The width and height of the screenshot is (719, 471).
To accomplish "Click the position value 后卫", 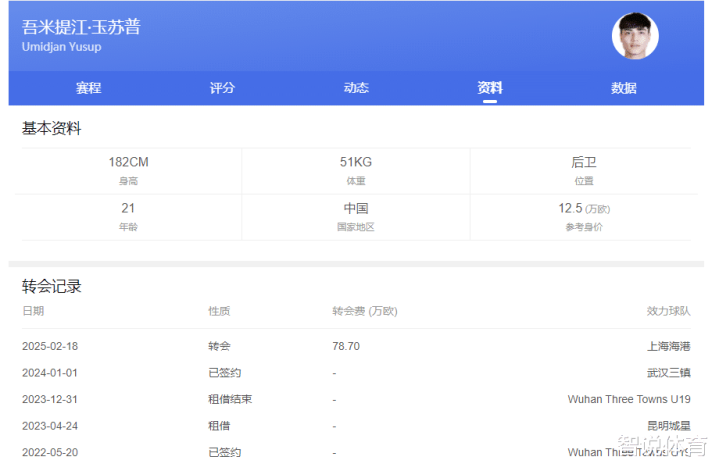I will 584,162.
